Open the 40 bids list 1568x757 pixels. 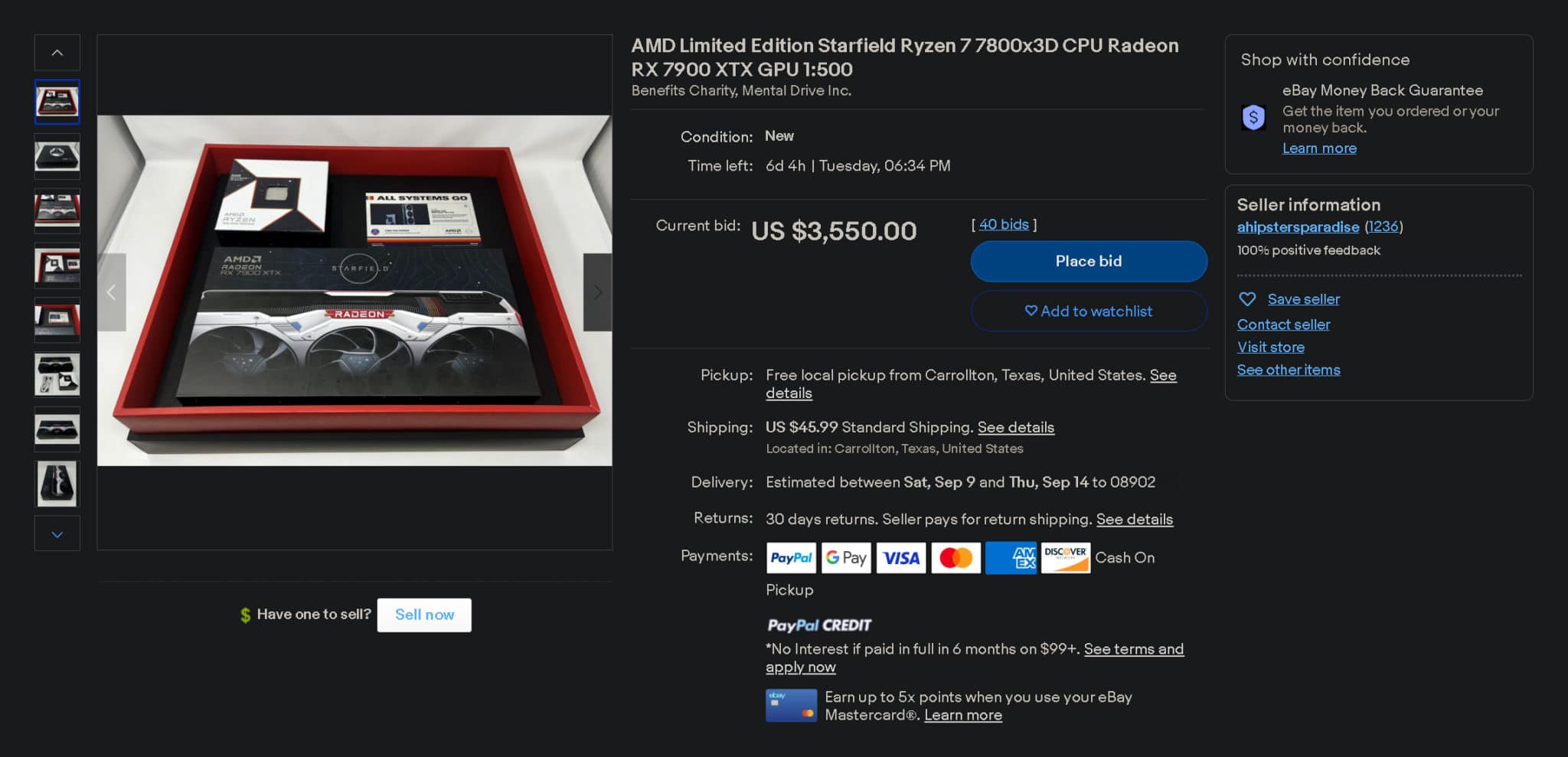1003,224
